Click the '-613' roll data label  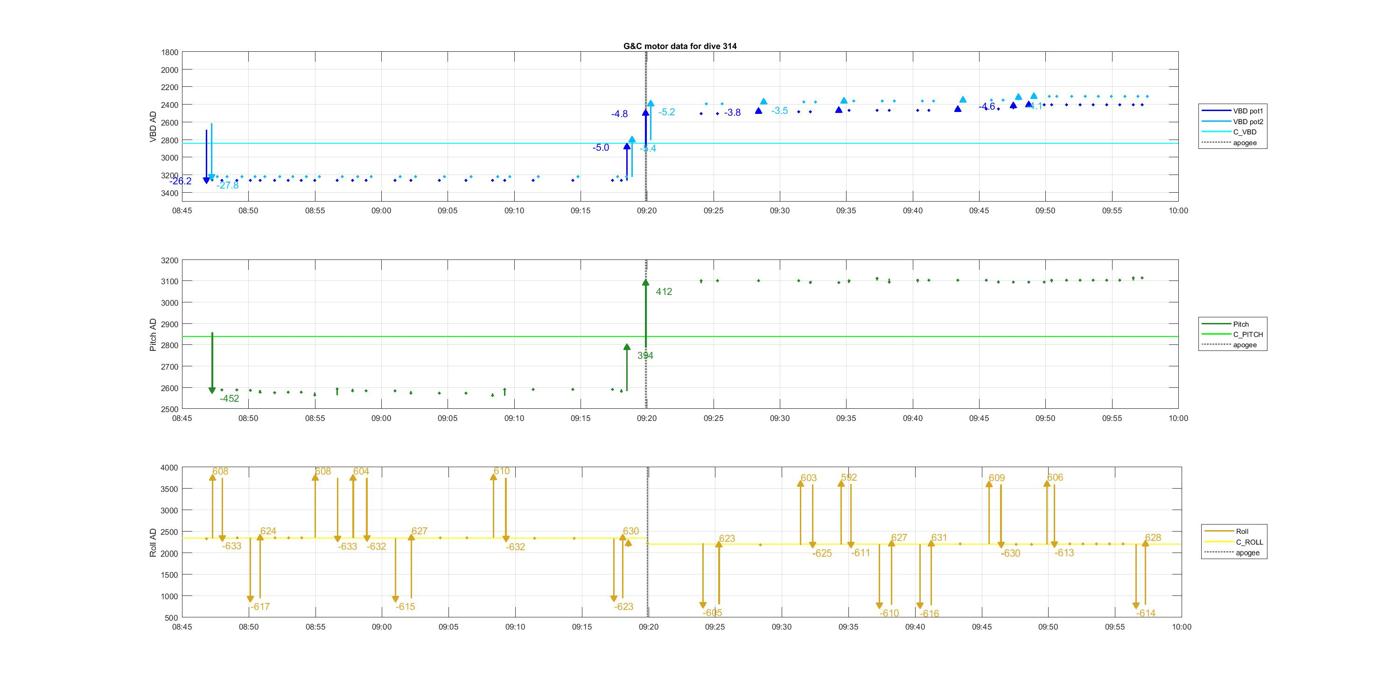point(1064,552)
